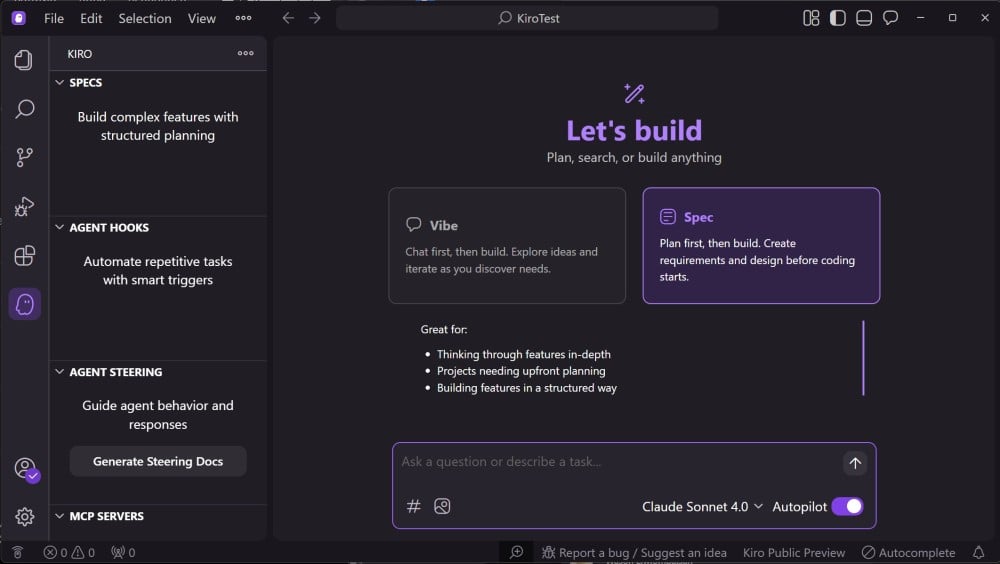The width and height of the screenshot is (1000, 564).
Task: Open the Selection menu
Action: pos(145,19)
